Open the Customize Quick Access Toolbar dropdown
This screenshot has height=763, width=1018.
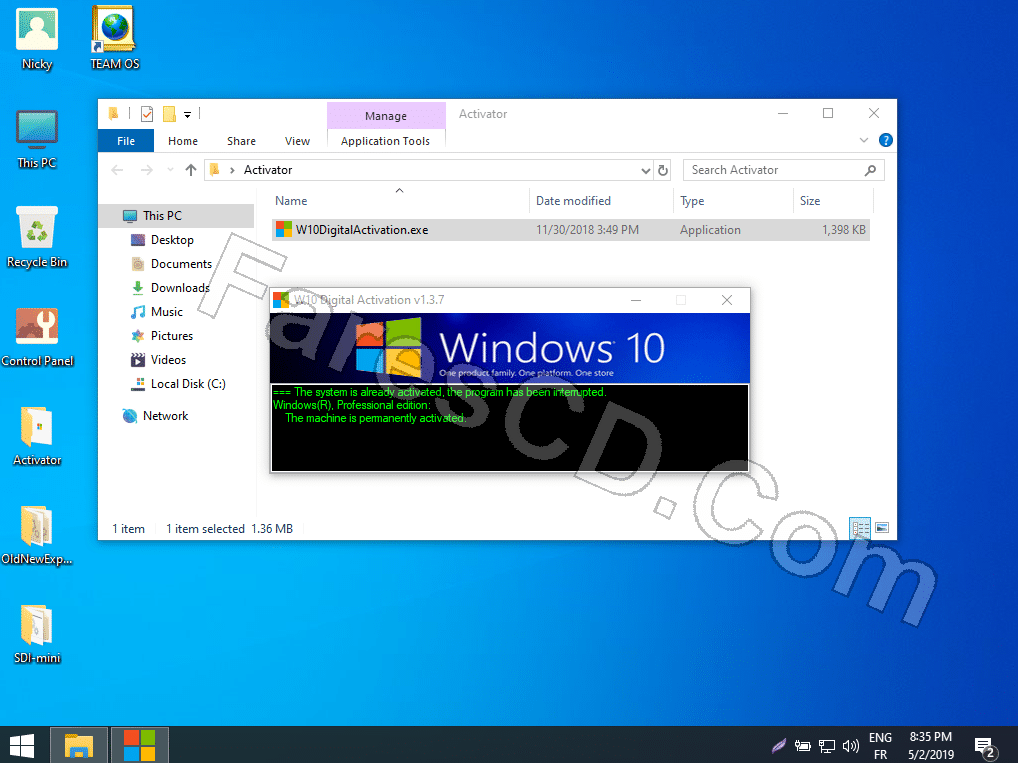[x=187, y=115]
